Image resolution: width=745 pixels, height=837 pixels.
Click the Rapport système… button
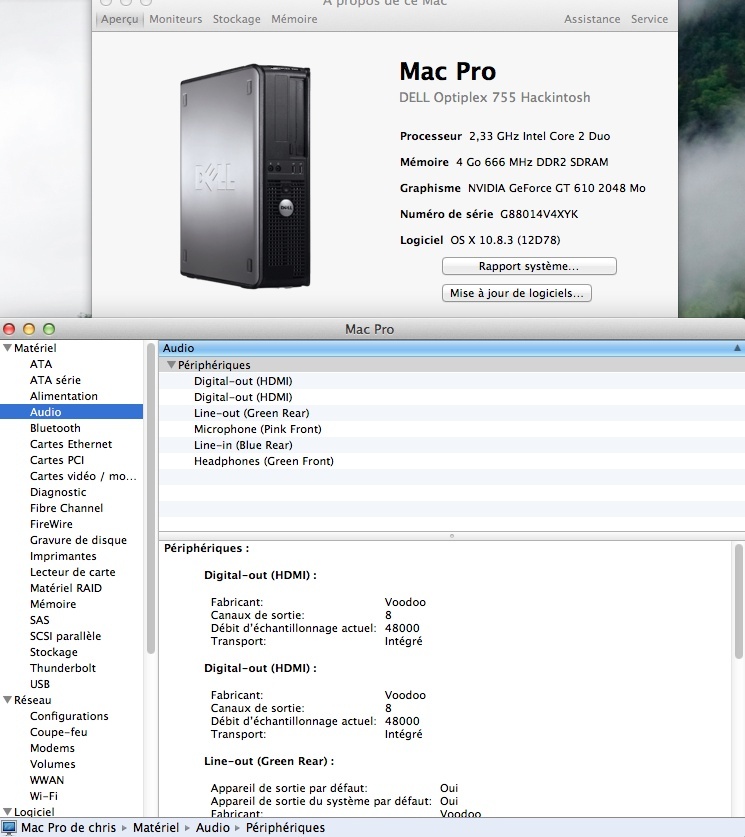click(x=529, y=266)
